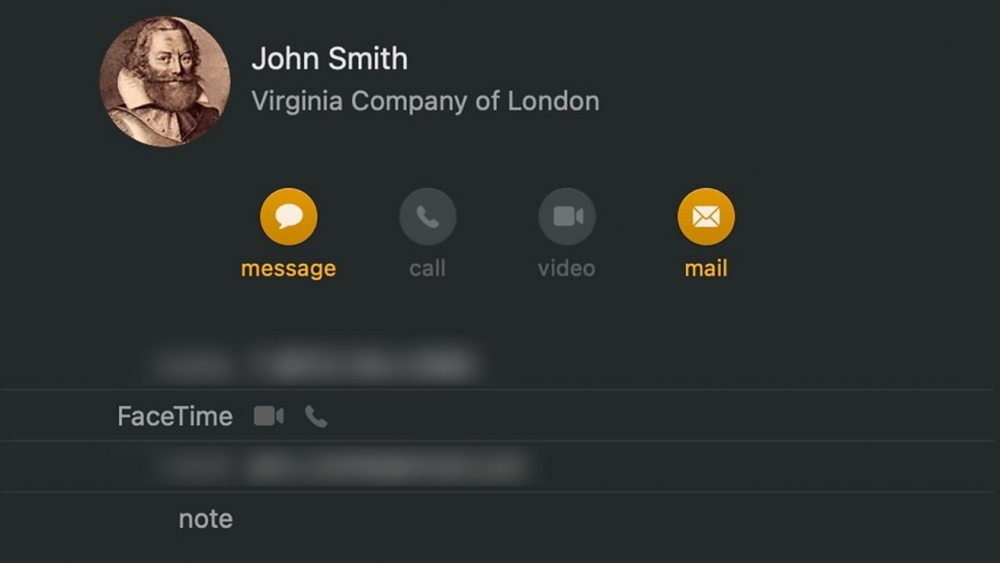Click the blurred label before the email address

click(x=193, y=467)
